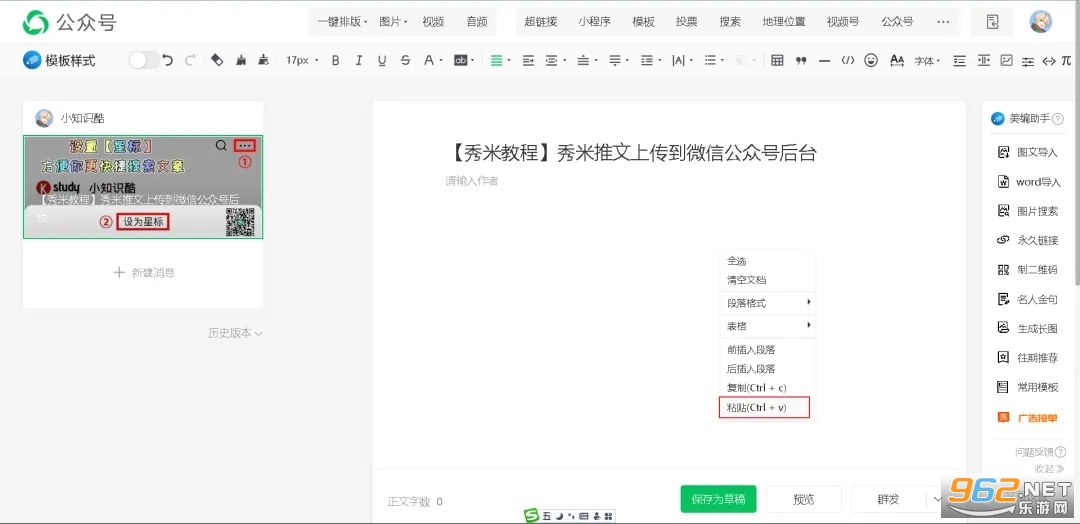The height and width of the screenshot is (524, 1080).
Task: Expand 历史版本 list
Action: tap(236, 333)
